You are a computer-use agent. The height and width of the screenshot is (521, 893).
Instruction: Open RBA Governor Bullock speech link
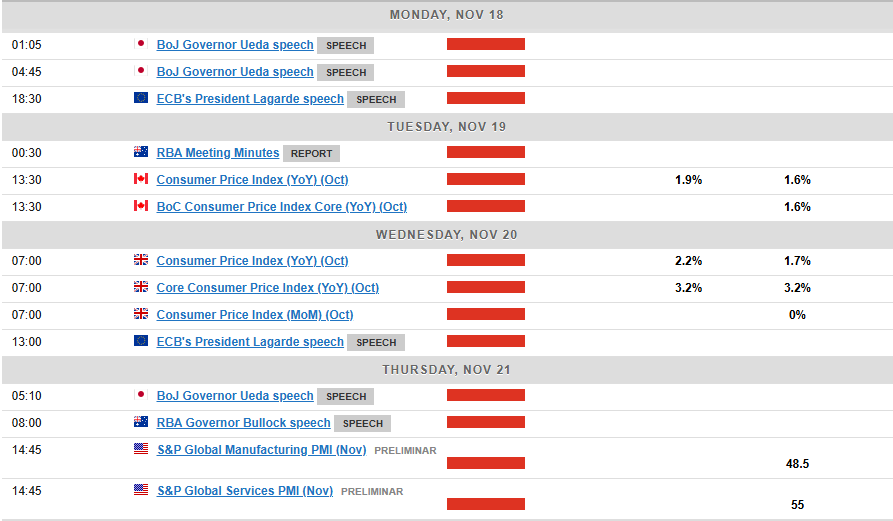pyautogui.click(x=243, y=423)
